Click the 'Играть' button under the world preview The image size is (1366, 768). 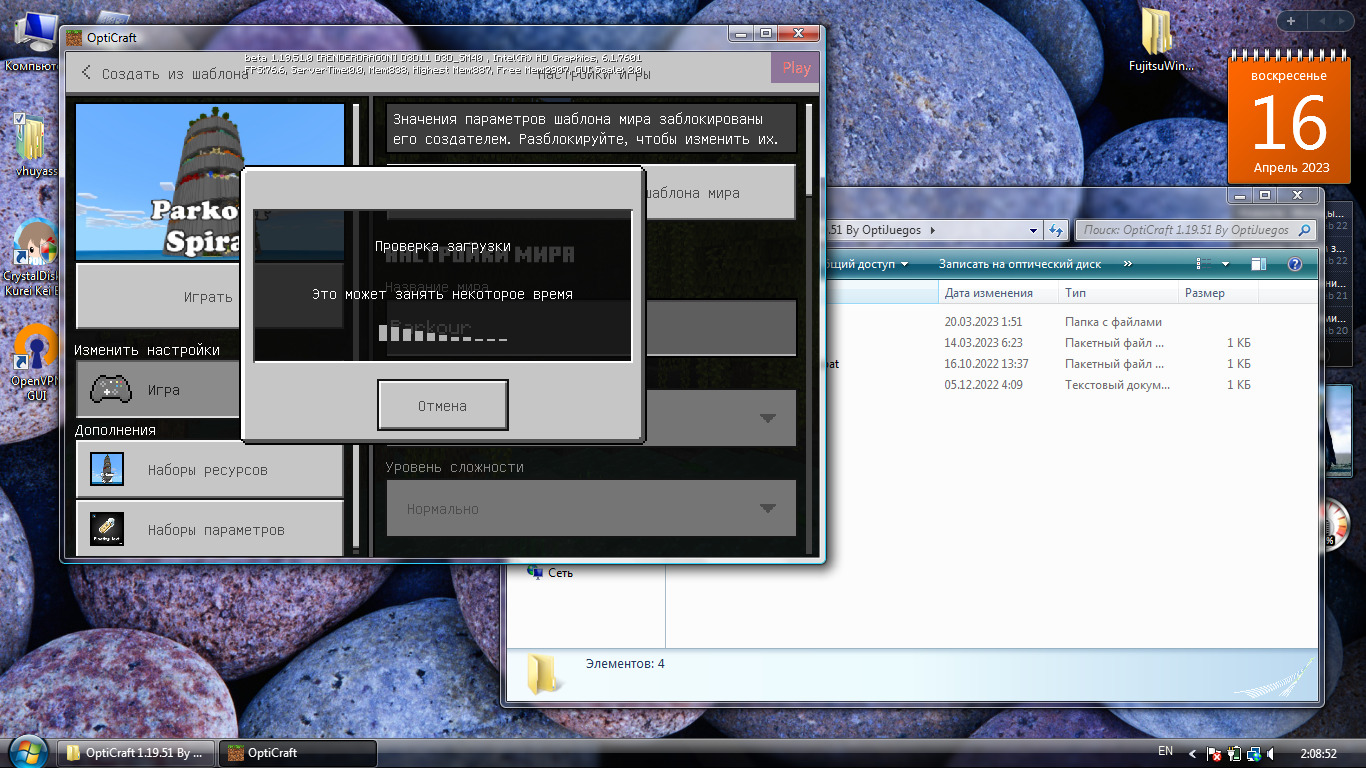160,296
